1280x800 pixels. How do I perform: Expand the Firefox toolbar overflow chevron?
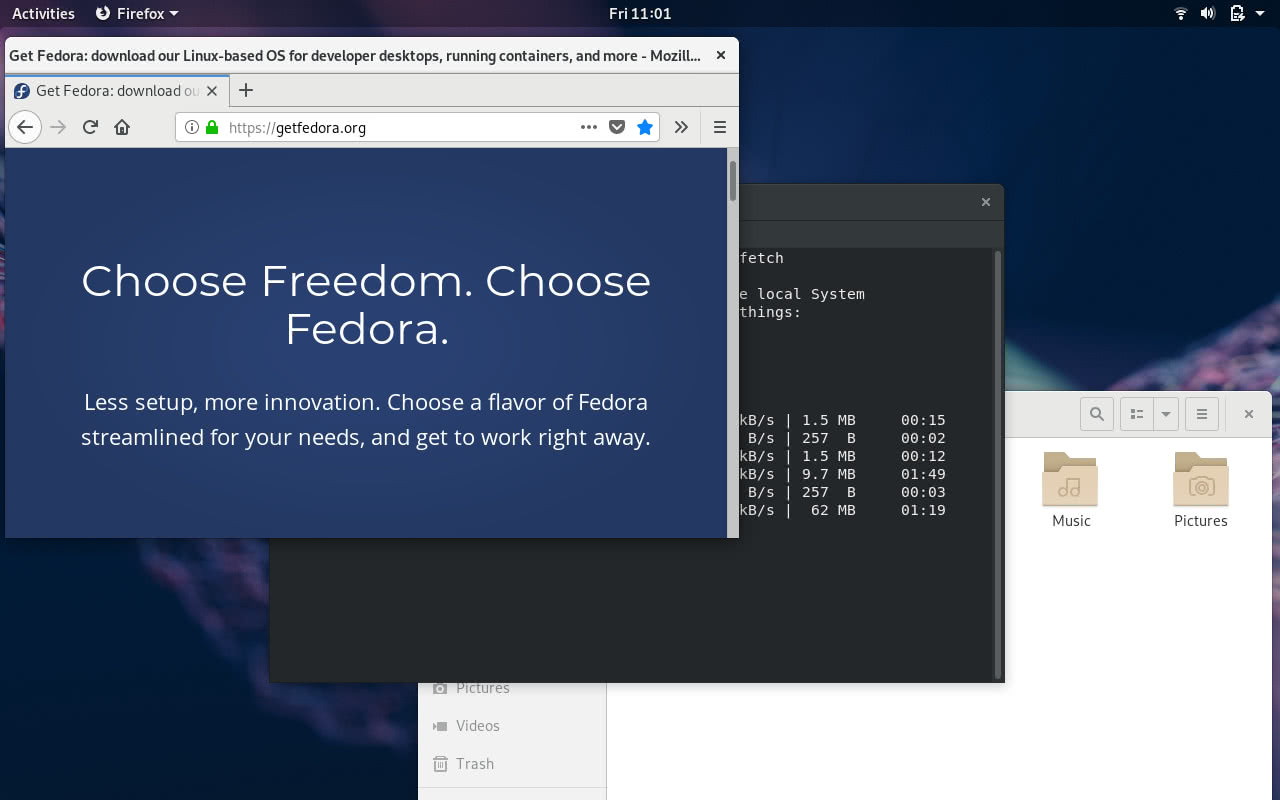681,127
